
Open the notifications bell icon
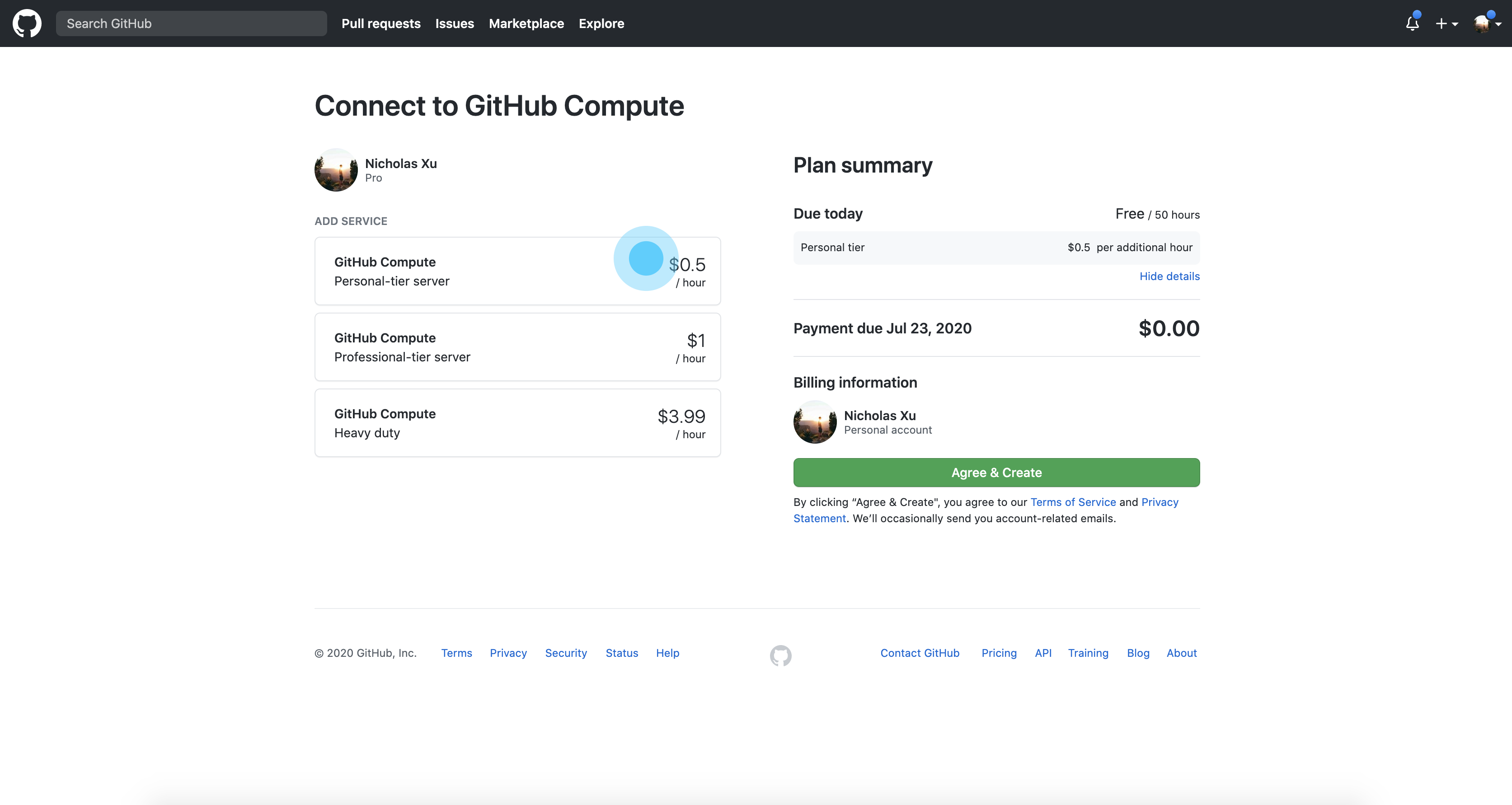(x=1412, y=23)
